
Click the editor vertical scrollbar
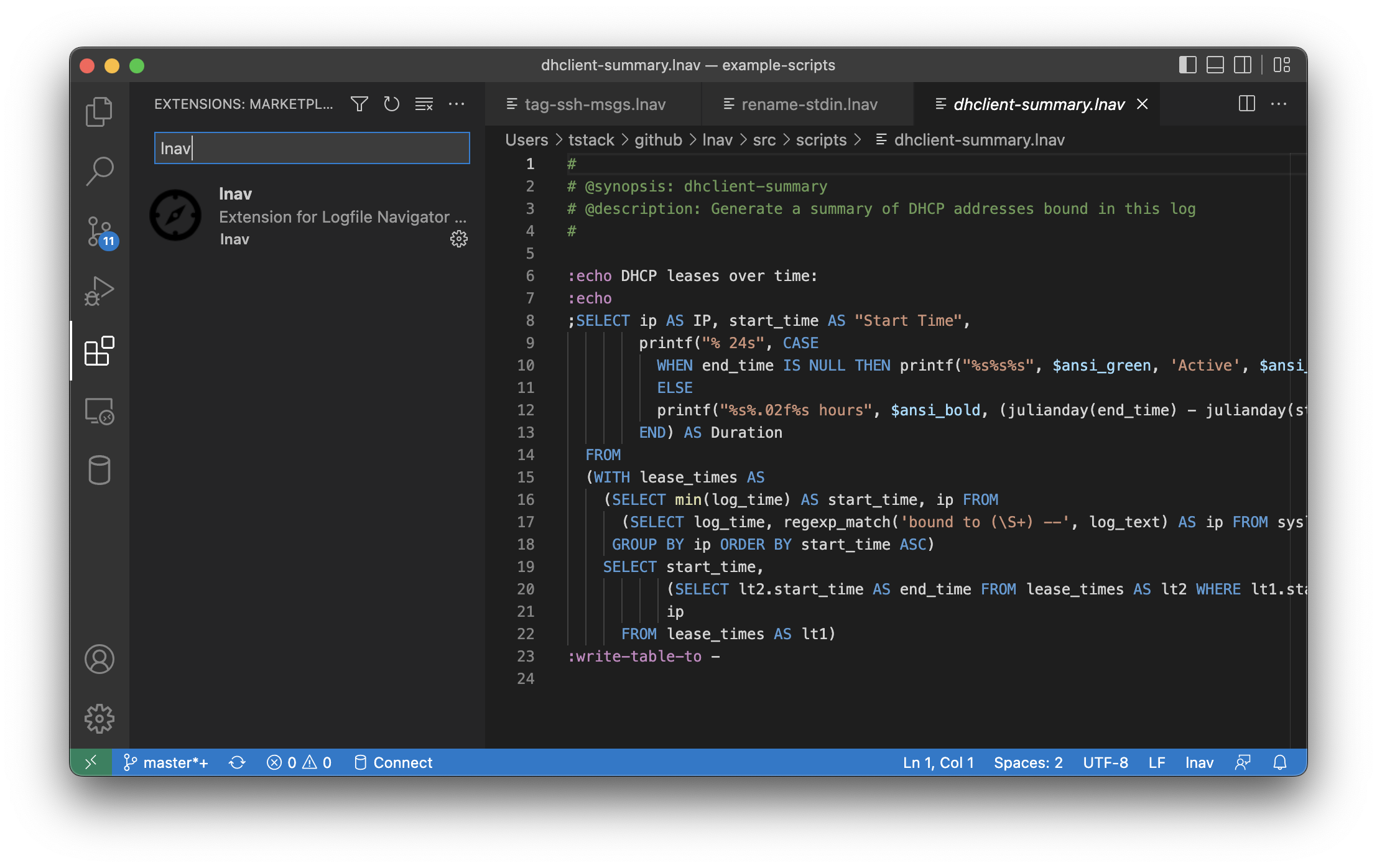pyautogui.click(x=1299, y=450)
